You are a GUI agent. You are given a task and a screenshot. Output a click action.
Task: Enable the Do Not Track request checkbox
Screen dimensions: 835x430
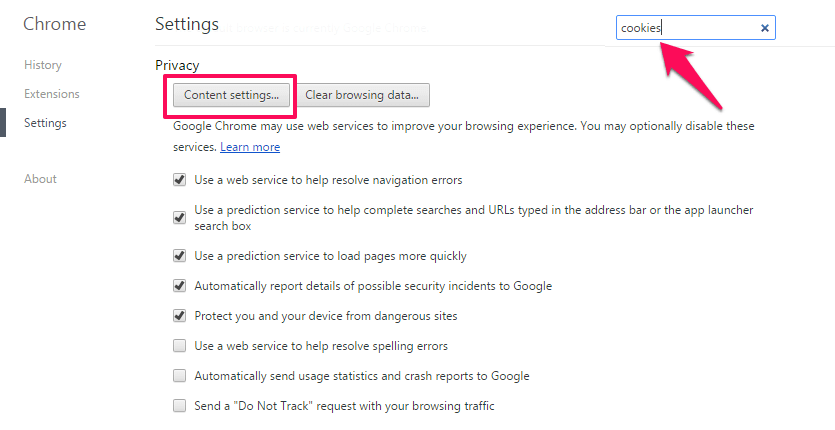pyautogui.click(x=179, y=405)
